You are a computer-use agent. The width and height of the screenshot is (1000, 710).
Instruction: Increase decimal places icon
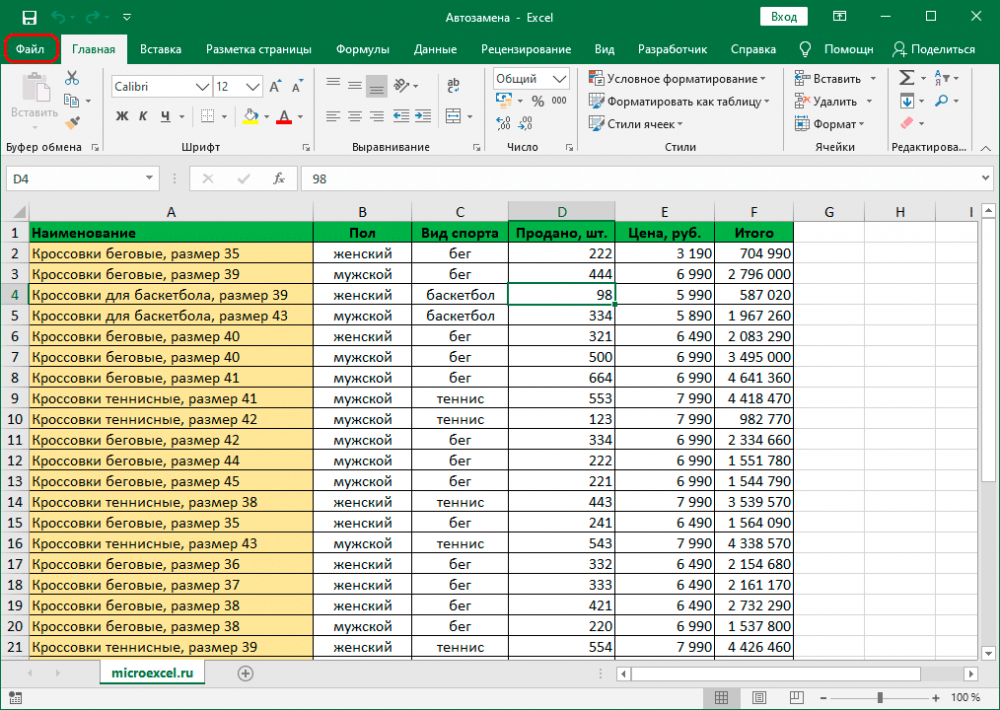[503, 123]
